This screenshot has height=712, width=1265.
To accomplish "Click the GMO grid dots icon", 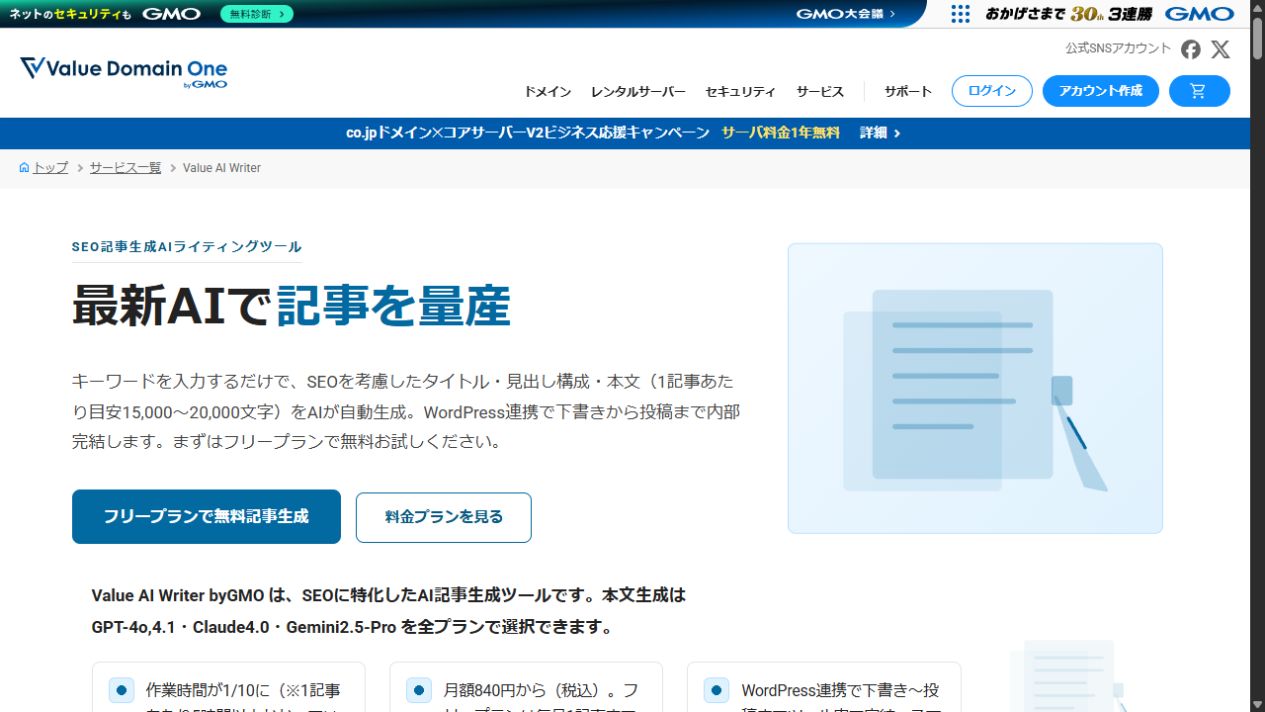I will (960, 14).
